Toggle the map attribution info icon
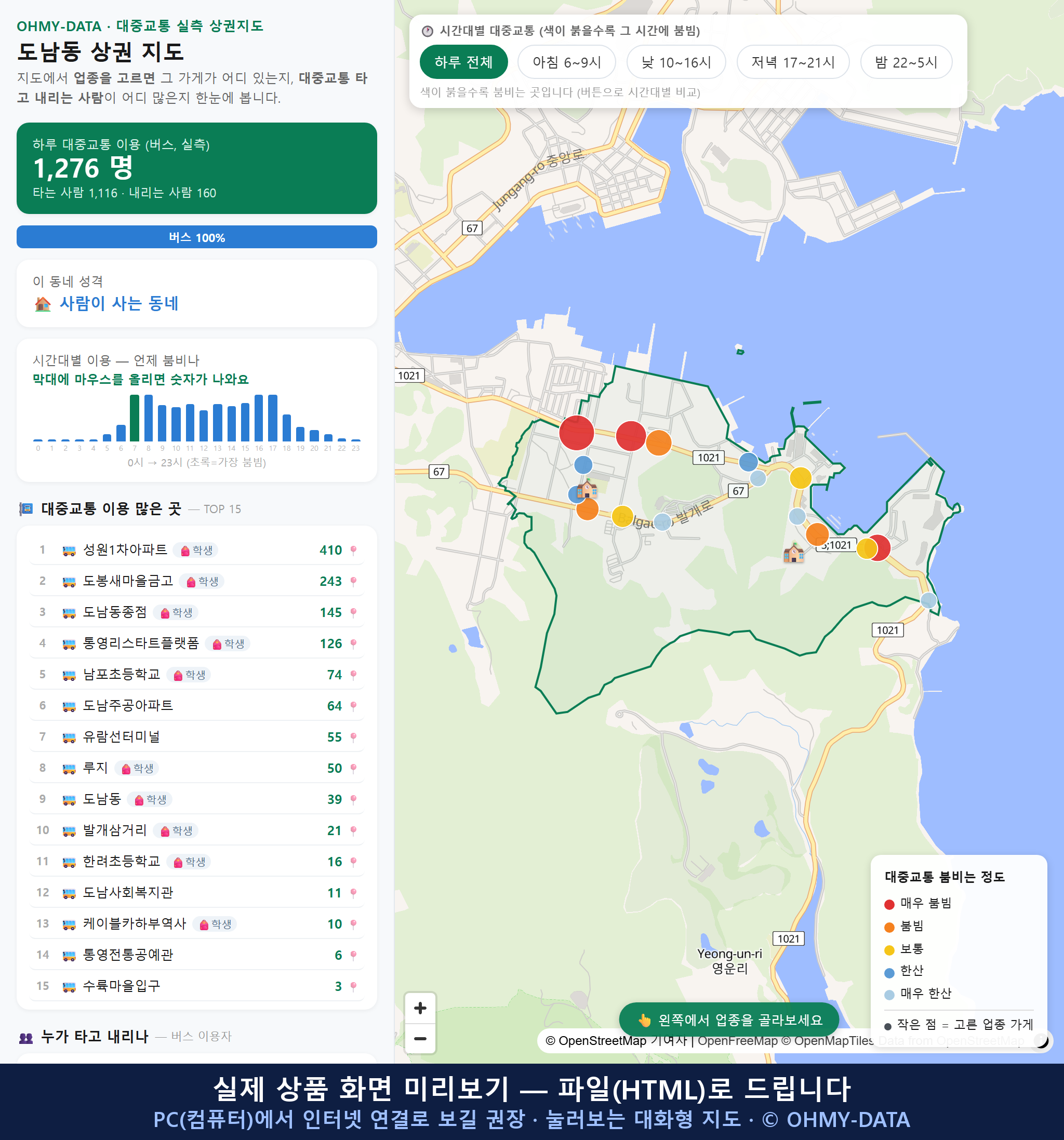 (x=1041, y=1040)
